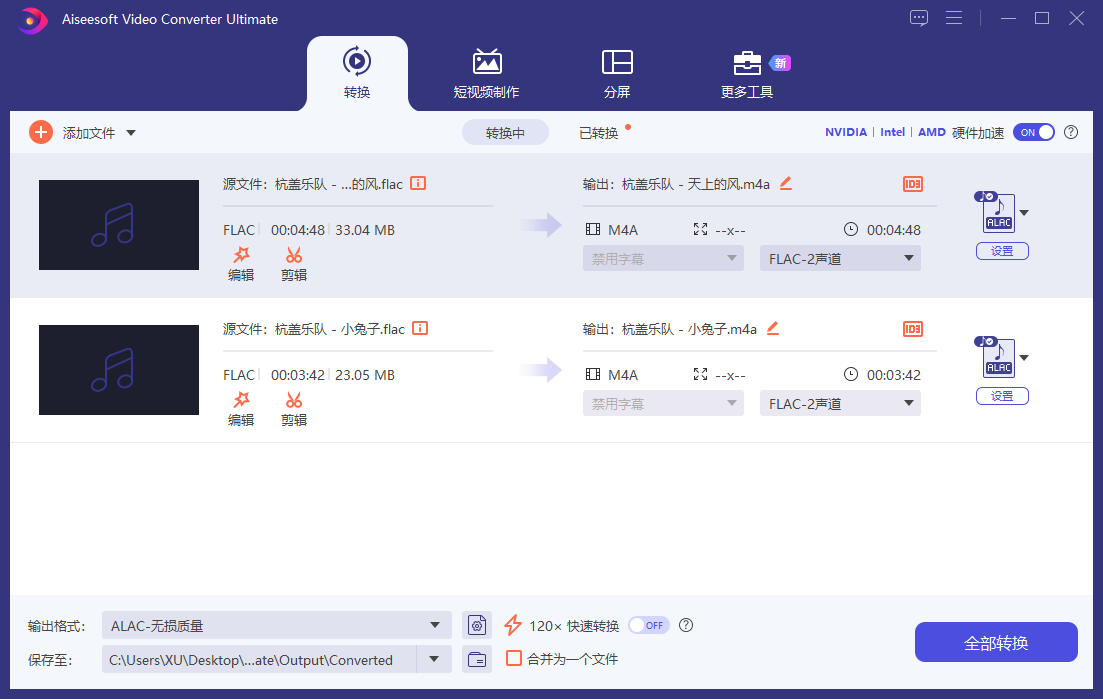Open output folder icon beside 保存至
Screen dimensions: 1103x699
[x=477, y=659]
